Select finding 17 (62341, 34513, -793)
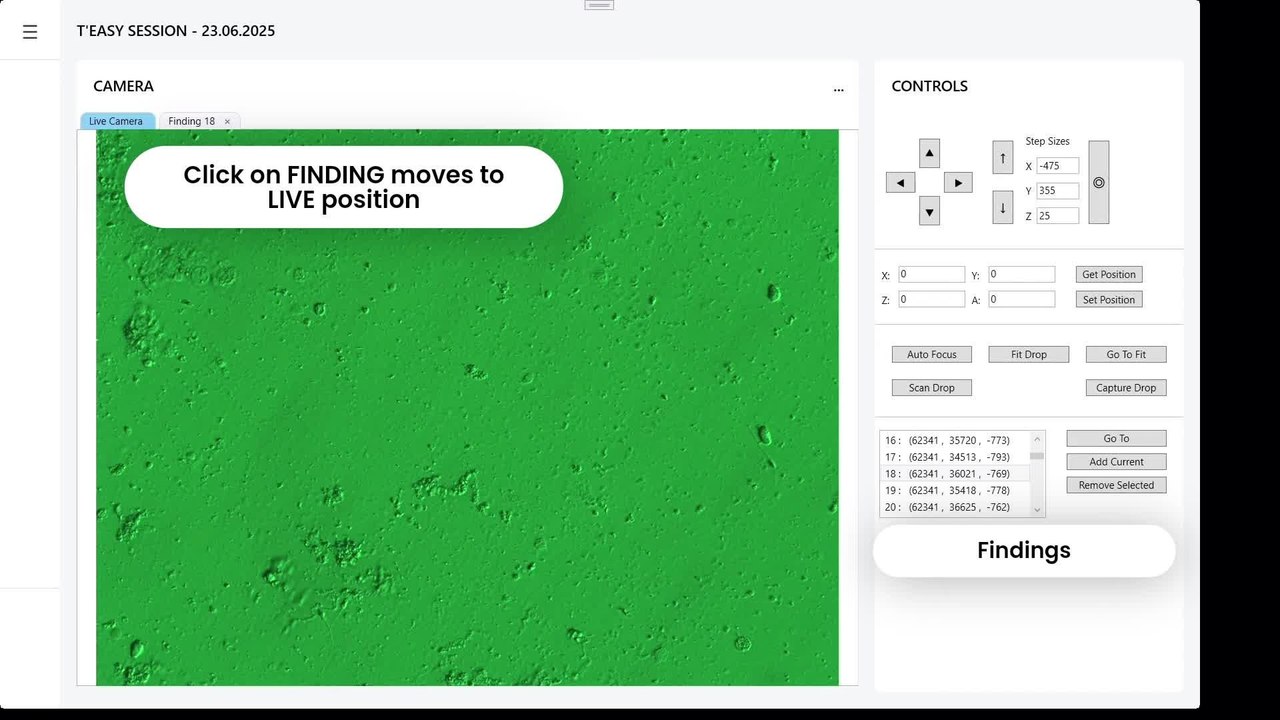Image resolution: width=1280 pixels, height=720 pixels. pyautogui.click(x=955, y=457)
